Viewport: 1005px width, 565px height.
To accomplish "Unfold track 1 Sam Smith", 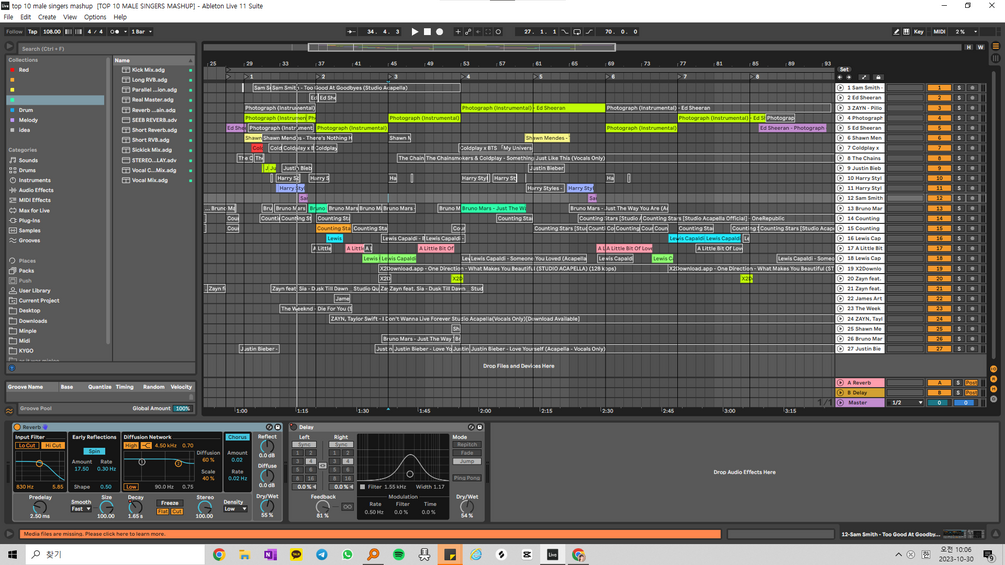I will tap(840, 88).
